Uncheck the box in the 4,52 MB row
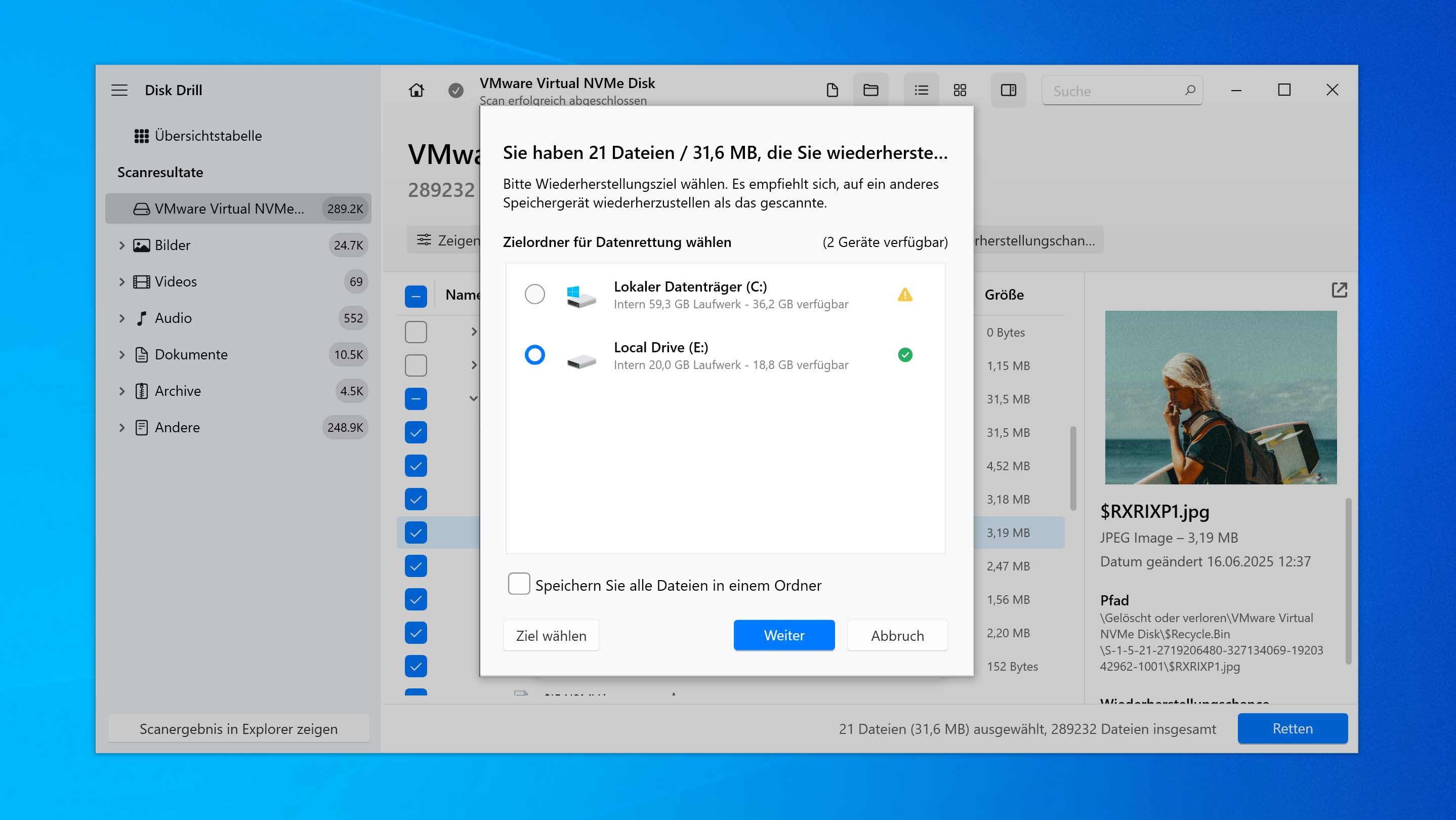The width and height of the screenshot is (1456, 820). (415, 466)
